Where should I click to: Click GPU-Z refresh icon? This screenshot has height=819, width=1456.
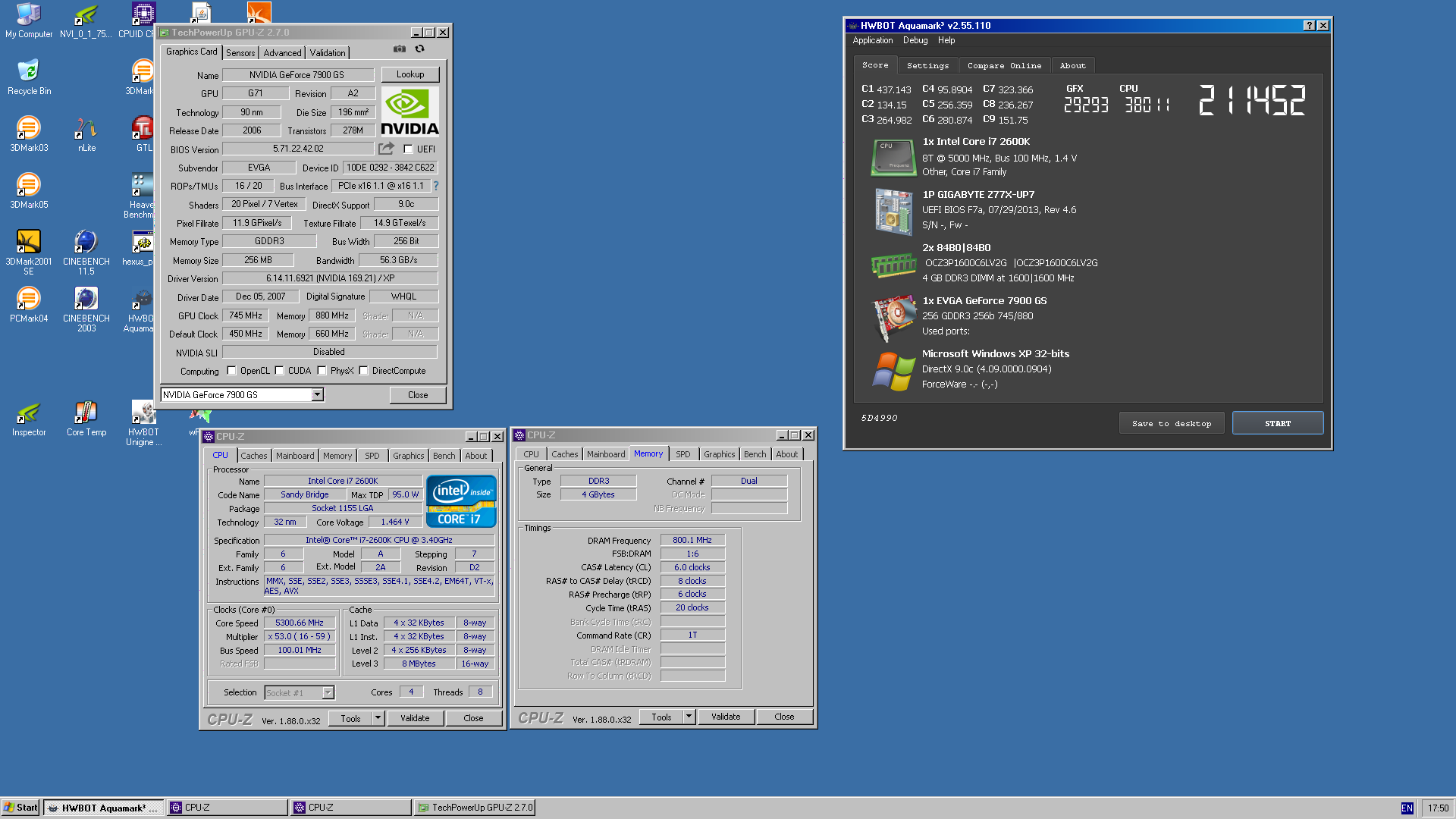click(x=420, y=49)
